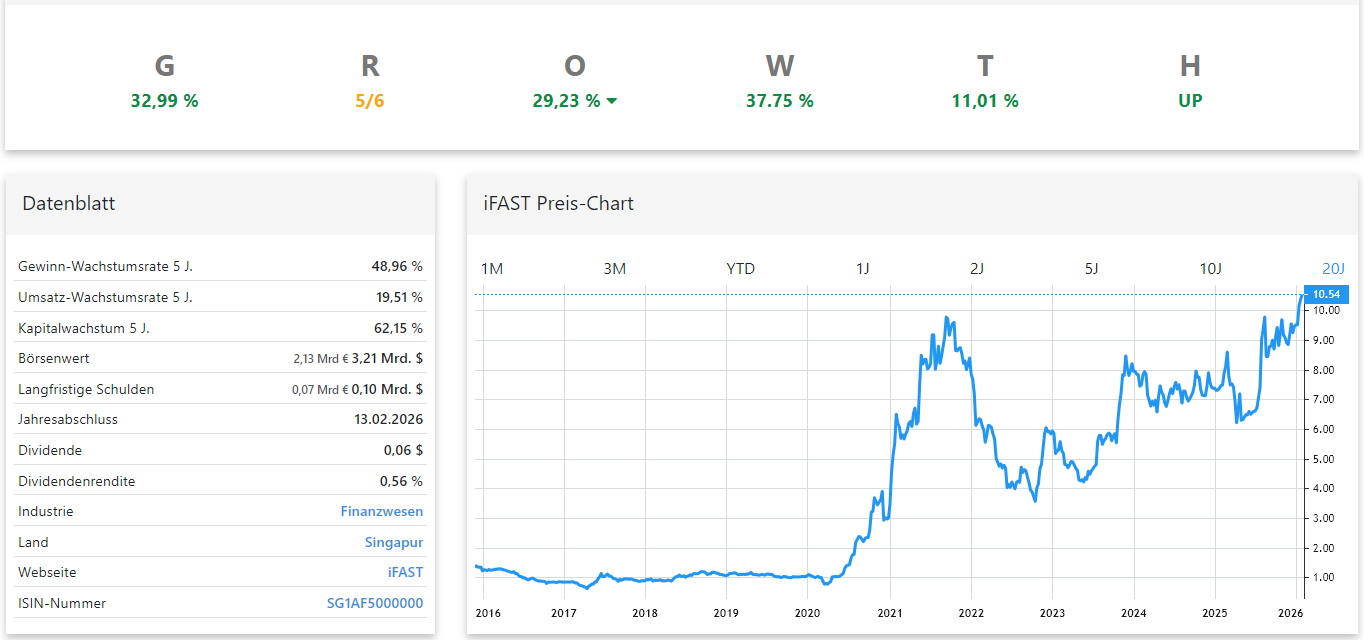Click the Datenblatt panel header
The width and height of the screenshot is (1364, 640).
tap(68, 203)
